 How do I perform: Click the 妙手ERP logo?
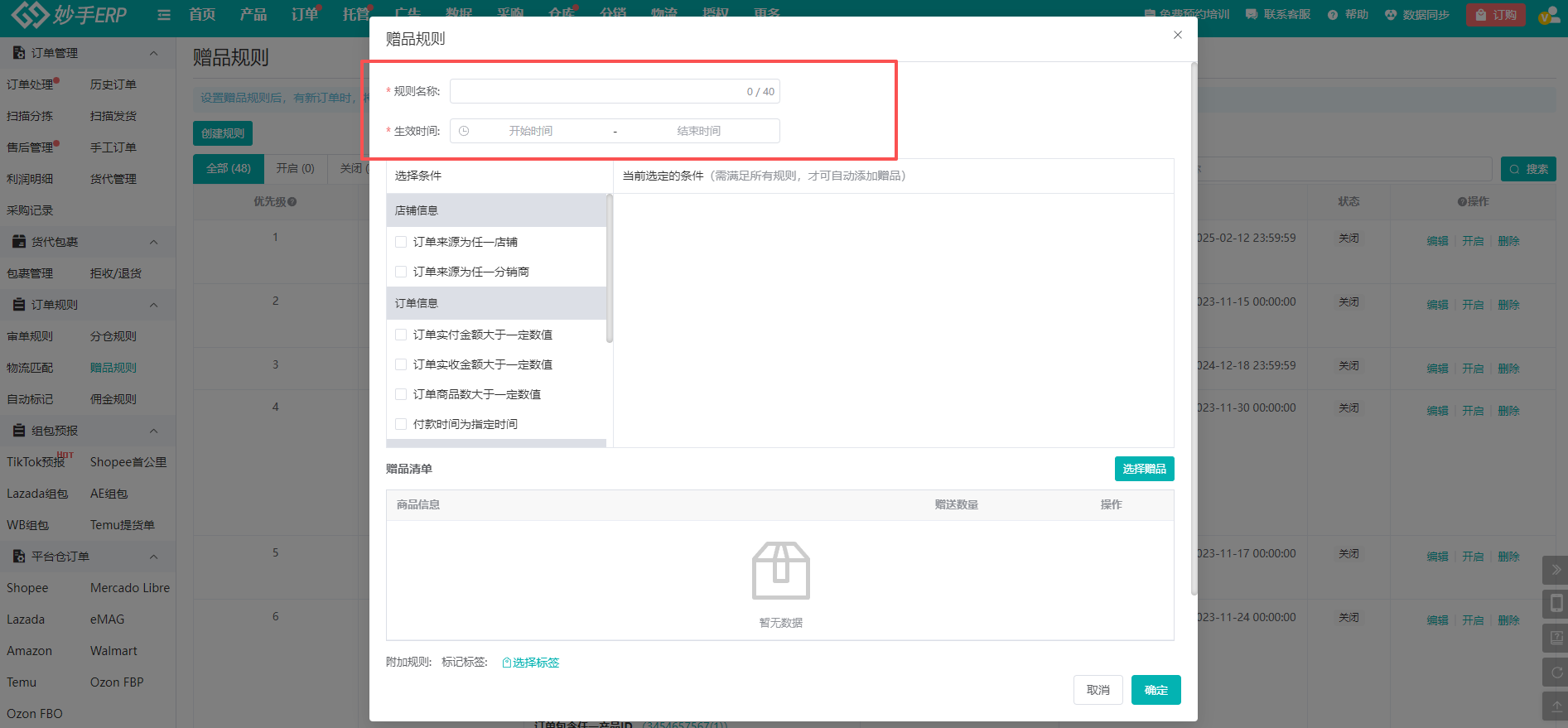coord(69,14)
